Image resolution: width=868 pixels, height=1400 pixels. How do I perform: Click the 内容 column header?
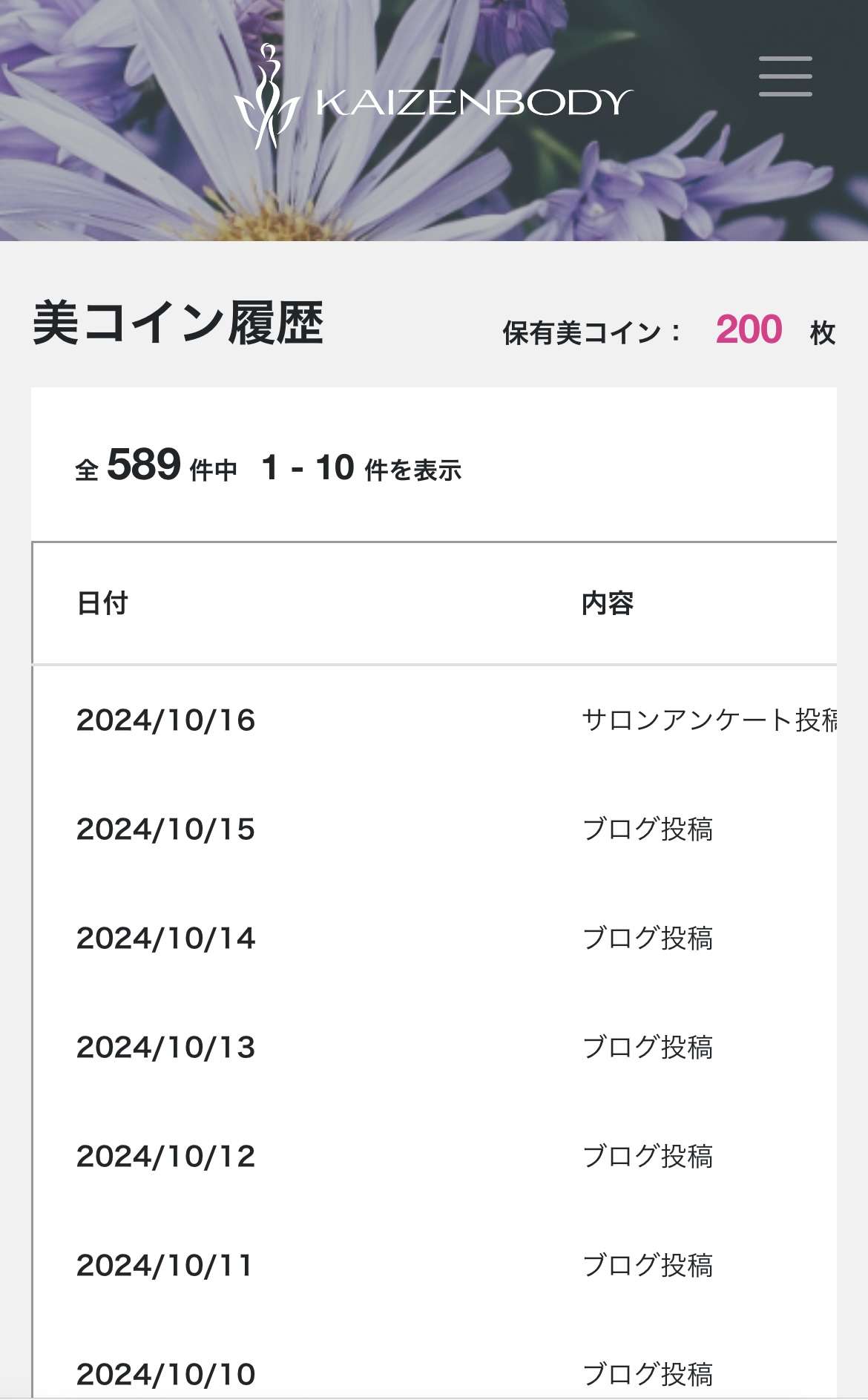pyautogui.click(x=608, y=603)
